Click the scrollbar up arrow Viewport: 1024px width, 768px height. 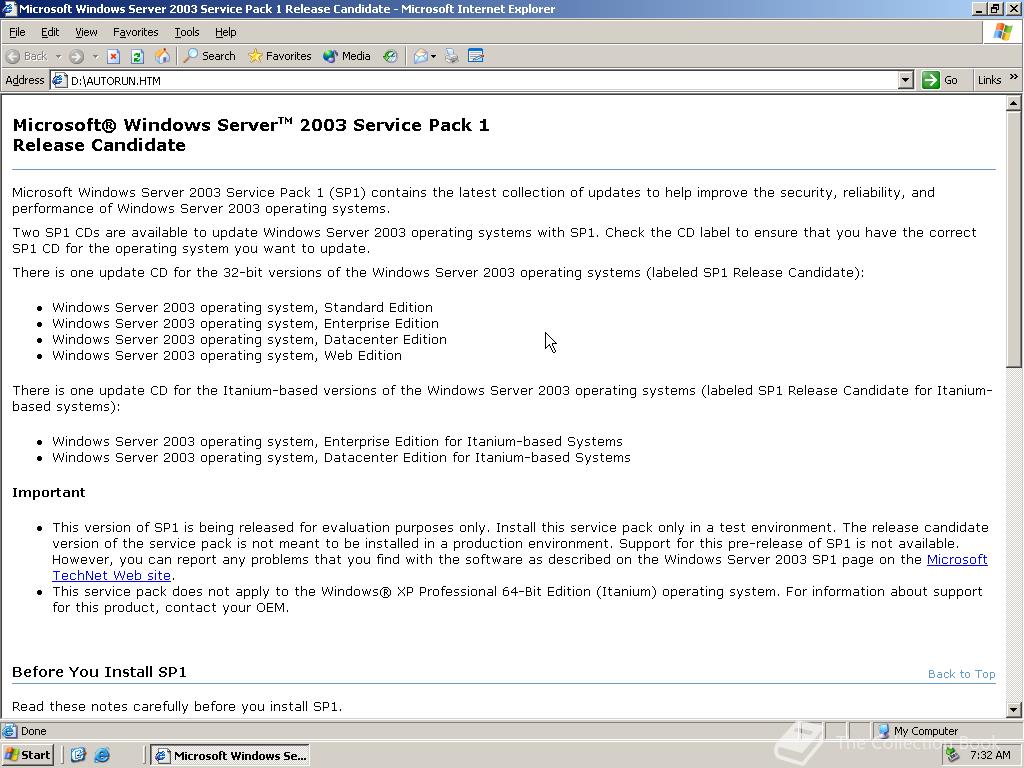coord(1014,103)
